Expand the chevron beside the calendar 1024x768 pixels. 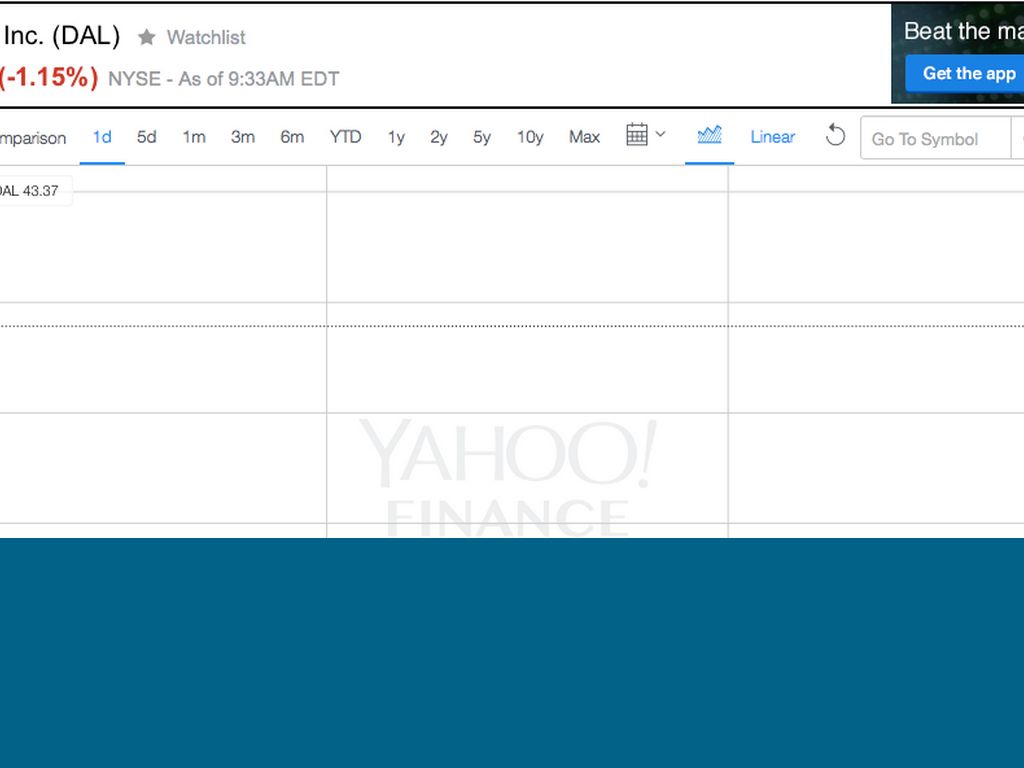[660, 135]
